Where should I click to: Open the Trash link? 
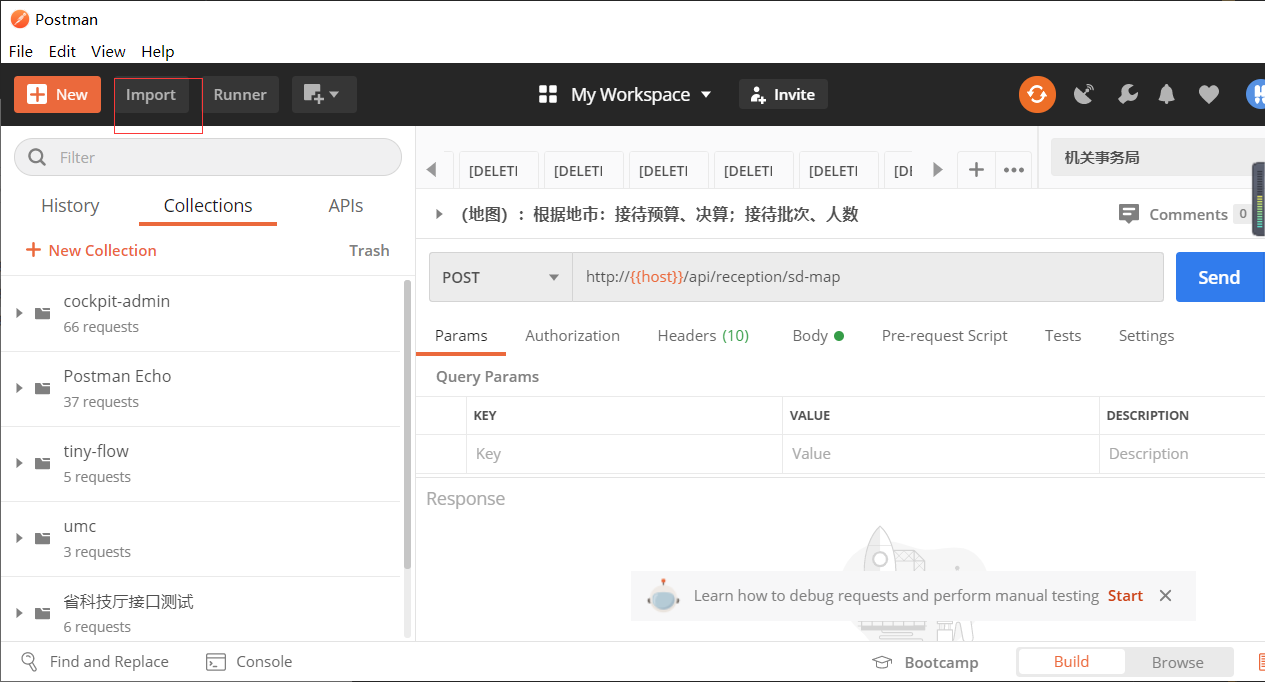369,251
